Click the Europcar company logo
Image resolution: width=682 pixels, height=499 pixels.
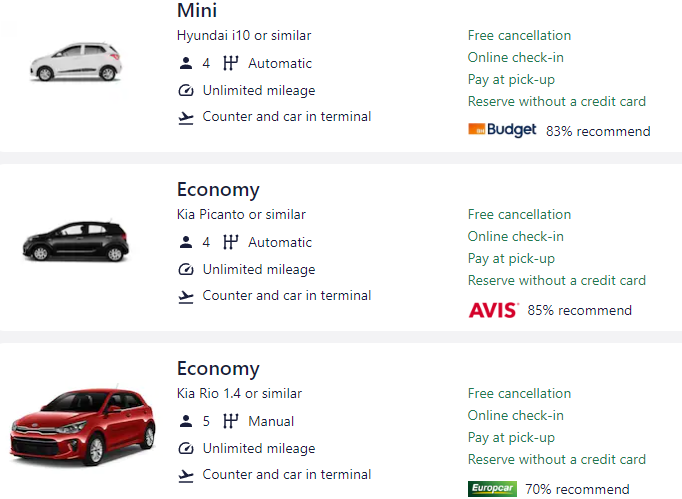492,489
